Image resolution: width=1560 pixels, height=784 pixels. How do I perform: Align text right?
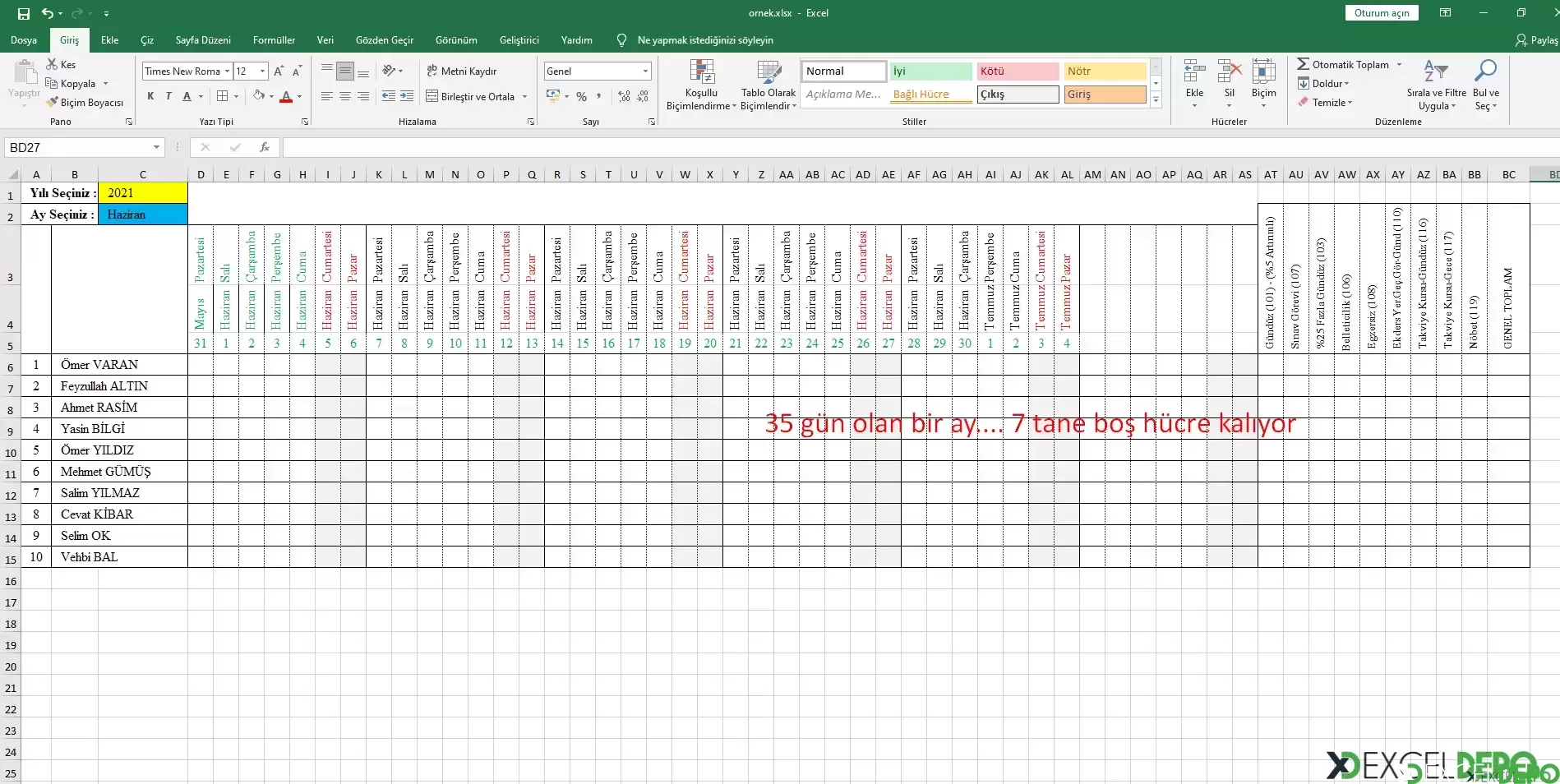363,96
